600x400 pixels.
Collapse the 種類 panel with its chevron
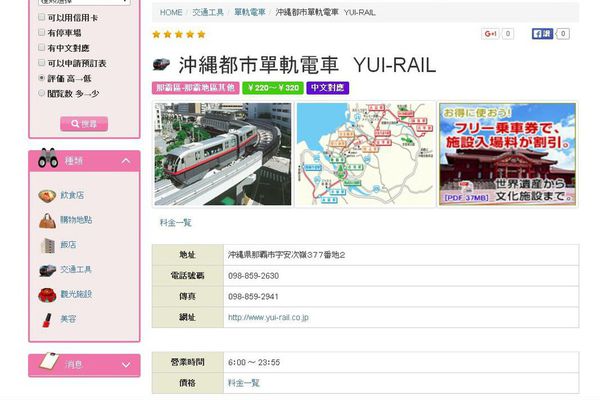click(126, 161)
